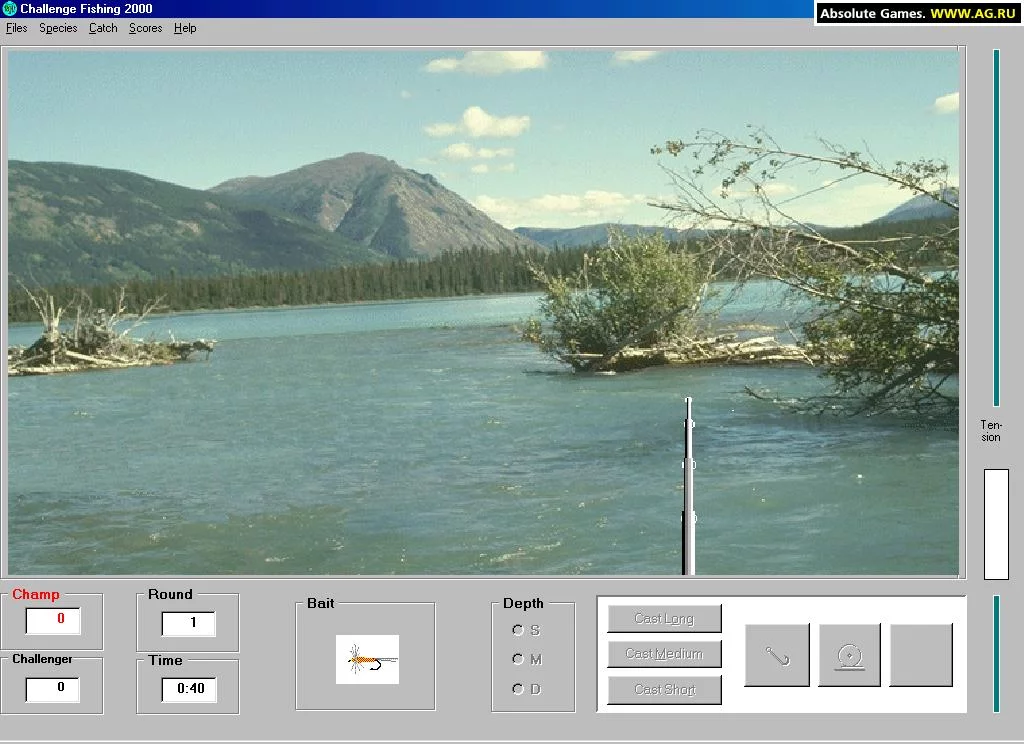Click the "Depth" group label
The width and height of the screenshot is (1024, 744).
523,603
